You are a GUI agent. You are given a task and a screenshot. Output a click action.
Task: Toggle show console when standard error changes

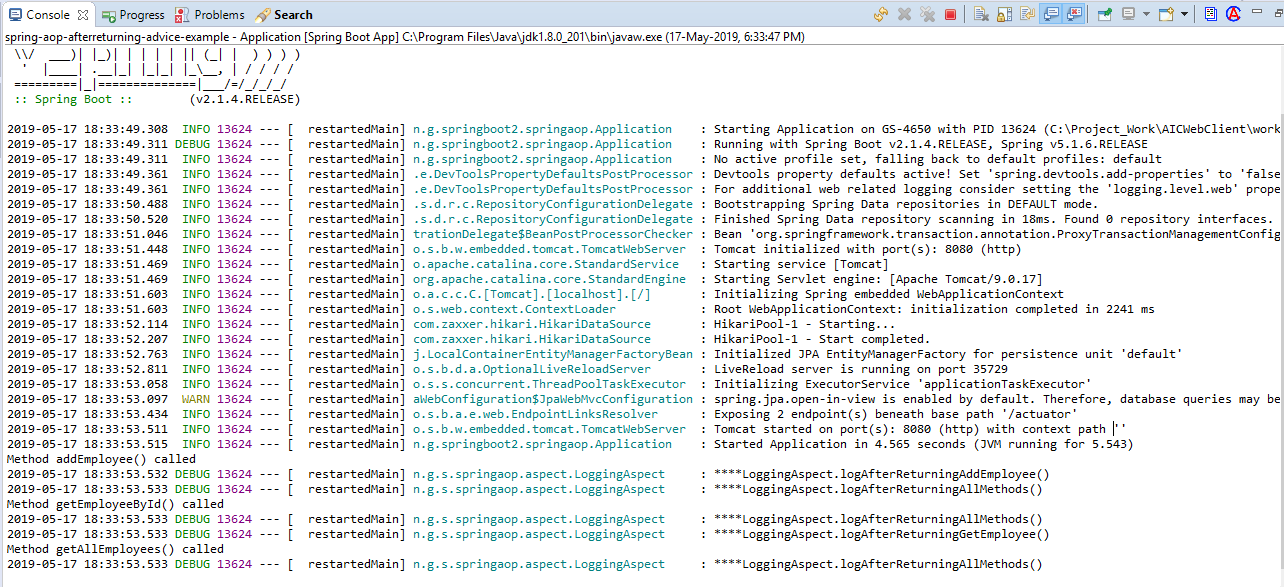tap(1074, 14)
